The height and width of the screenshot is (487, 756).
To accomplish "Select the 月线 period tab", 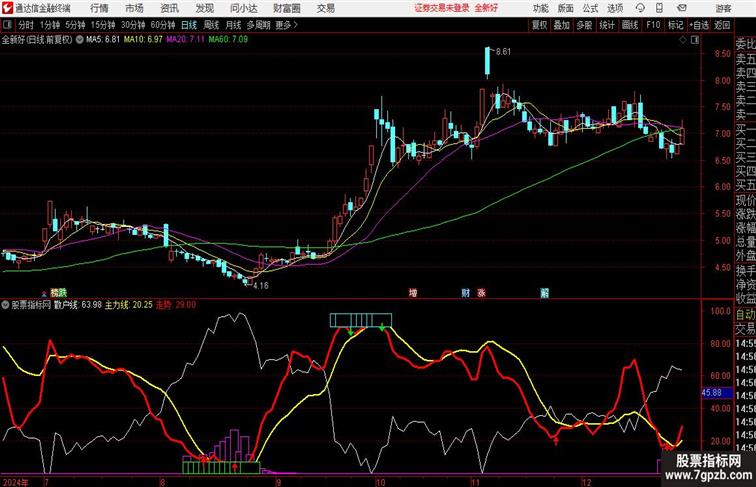I will coord(233,25).
